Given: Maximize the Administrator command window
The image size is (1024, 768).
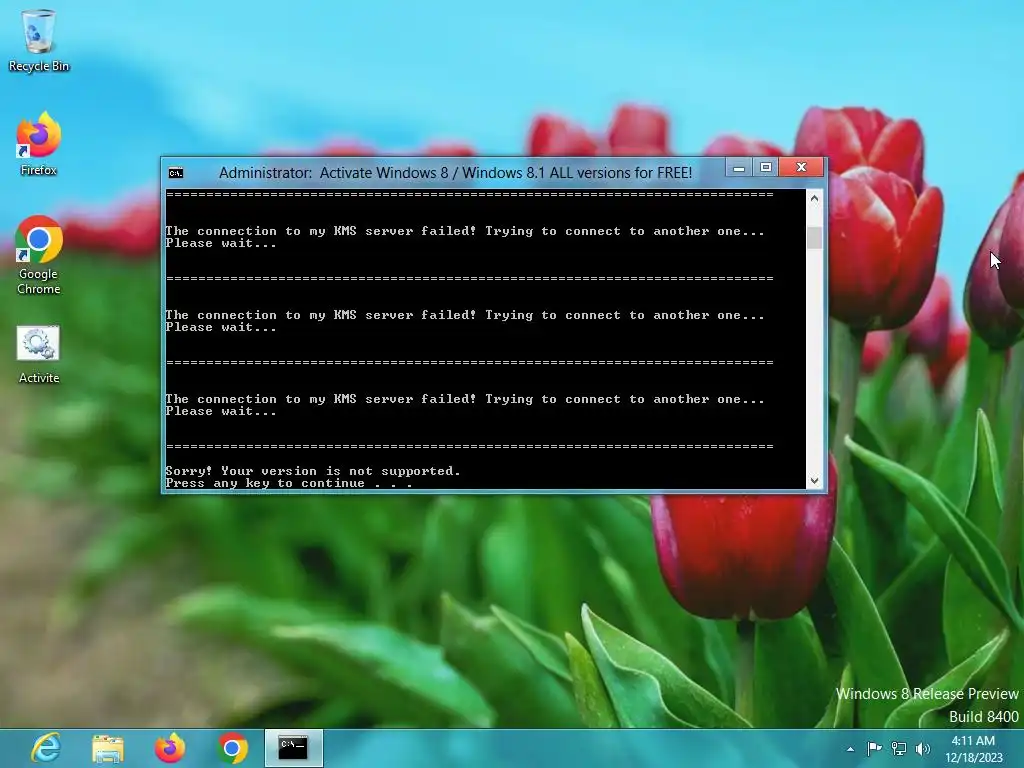Looking at the screenshot, I should (765, 168).
